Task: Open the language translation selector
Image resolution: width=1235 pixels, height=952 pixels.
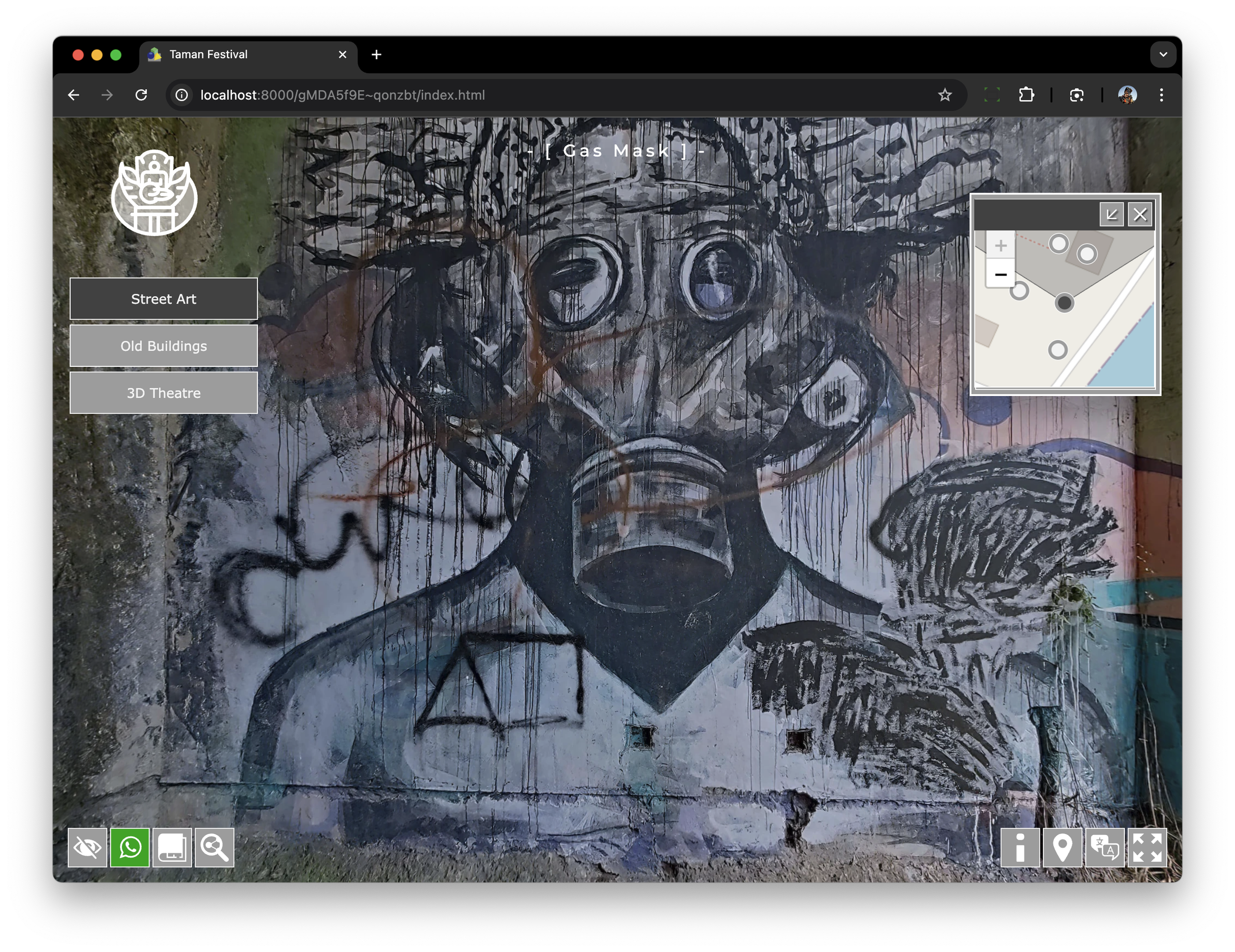Action: pos(1105,847)
